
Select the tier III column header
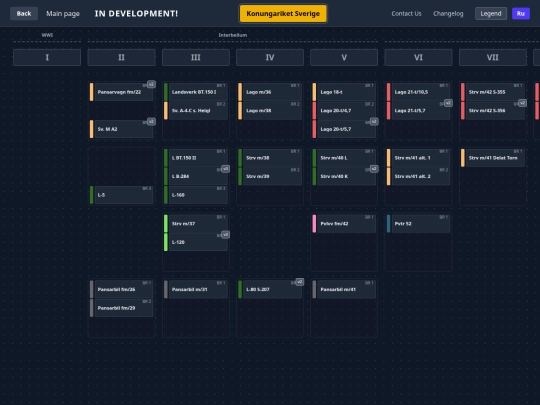196,57
